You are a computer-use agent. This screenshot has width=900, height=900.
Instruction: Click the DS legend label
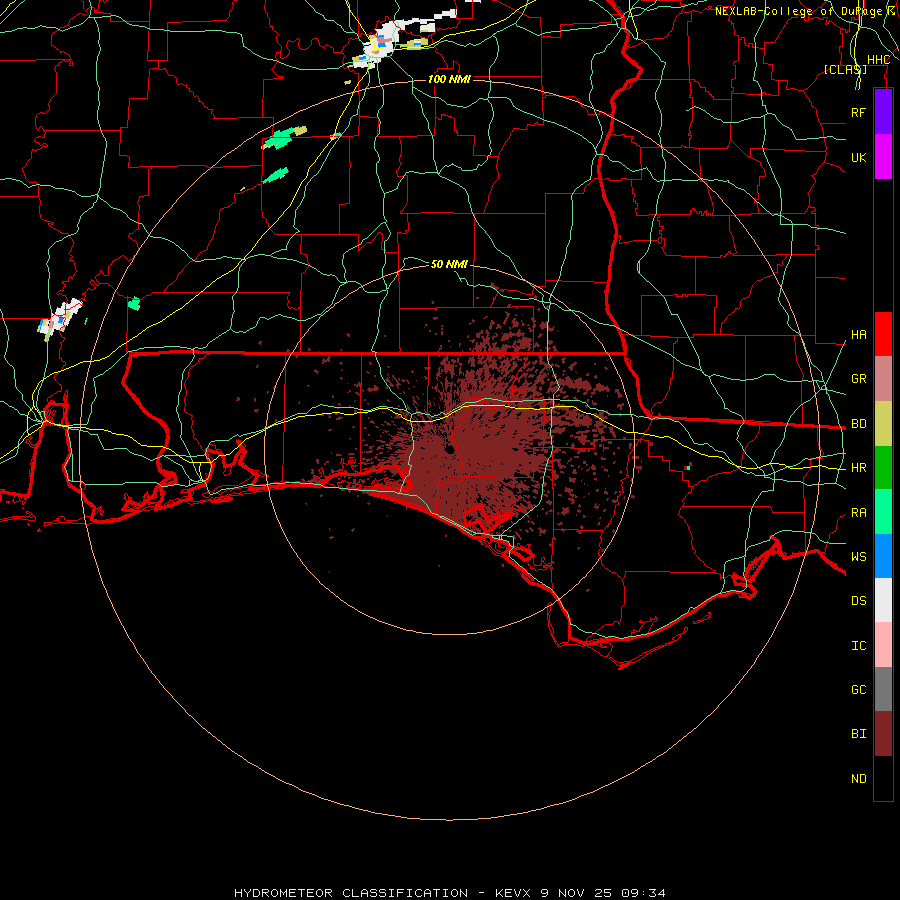[858, 601]
